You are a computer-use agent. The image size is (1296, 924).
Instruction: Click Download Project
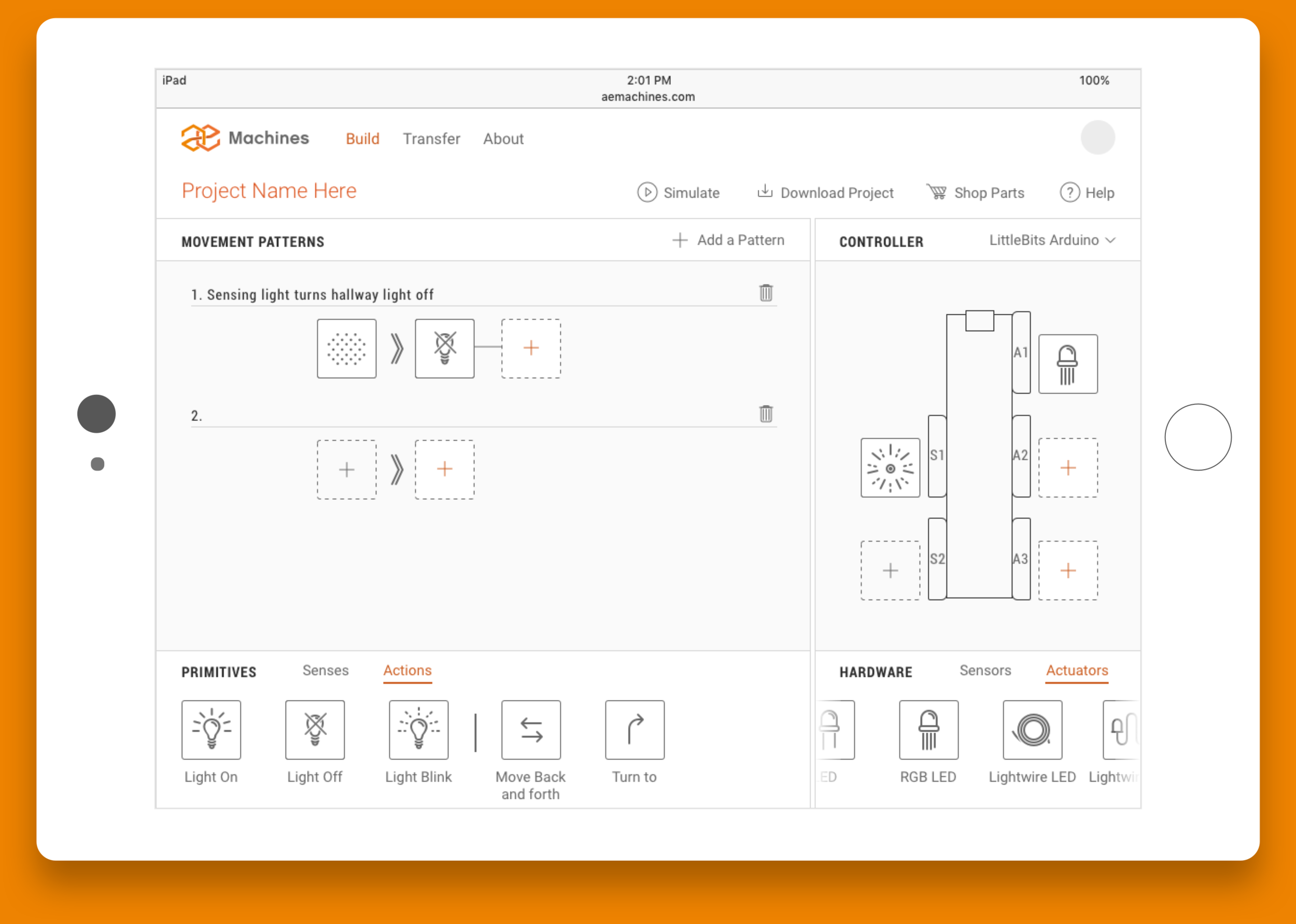point(825,193)
